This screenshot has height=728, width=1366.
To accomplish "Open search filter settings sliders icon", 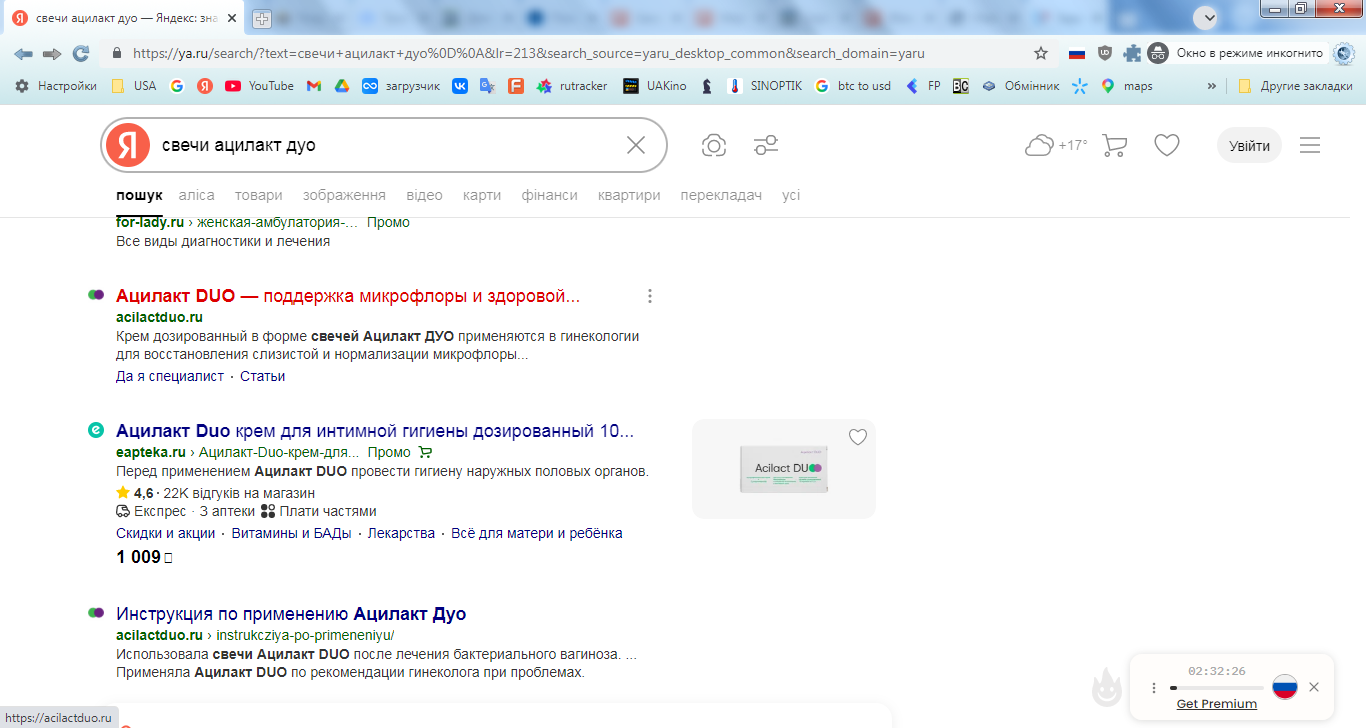I will (x=766, y=146).
